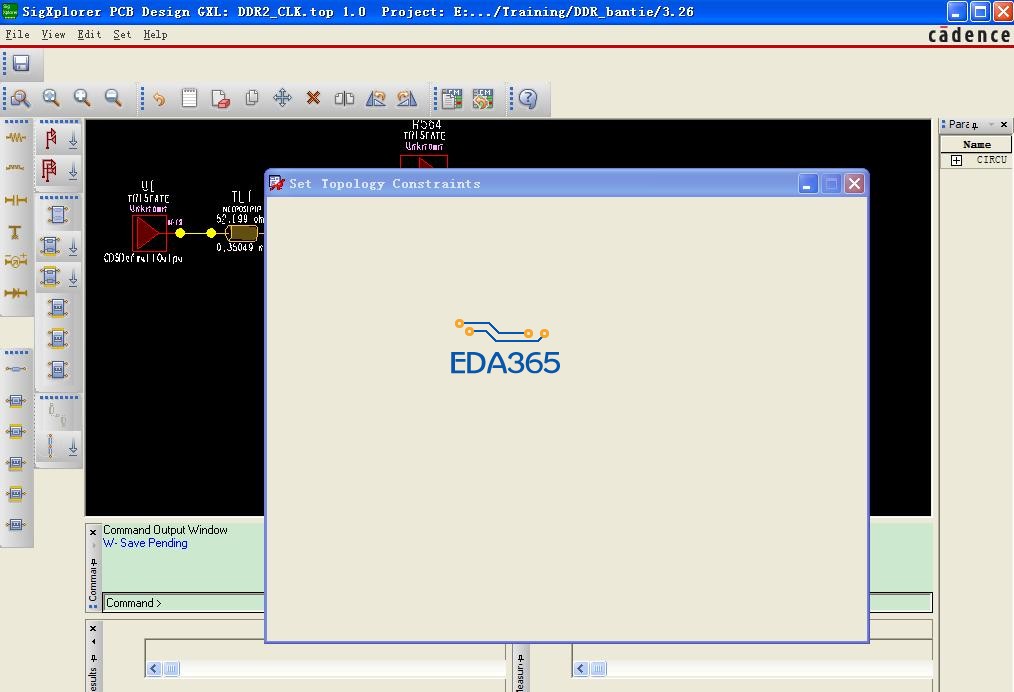Screen dimensions: 1014x692
Task: Open the File menu
Action: tap(17, 34)
